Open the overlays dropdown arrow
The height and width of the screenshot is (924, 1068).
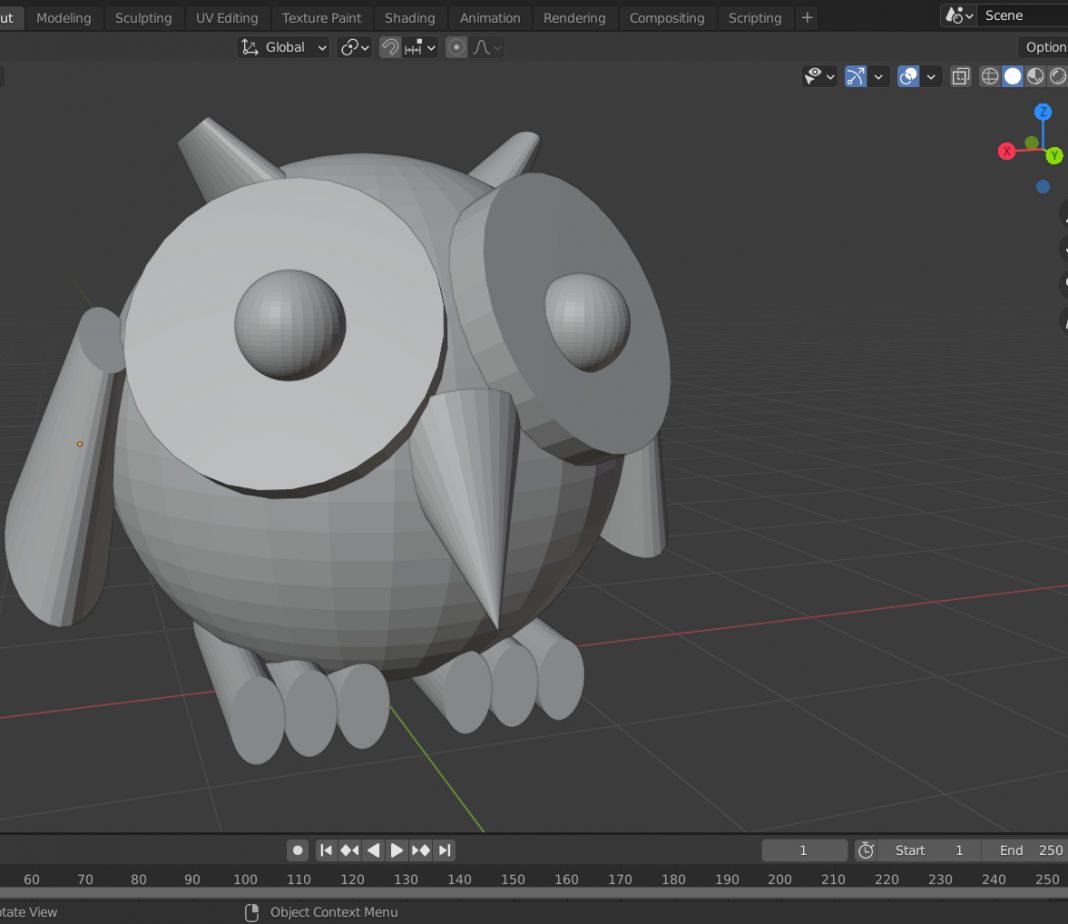pos(932,77)
